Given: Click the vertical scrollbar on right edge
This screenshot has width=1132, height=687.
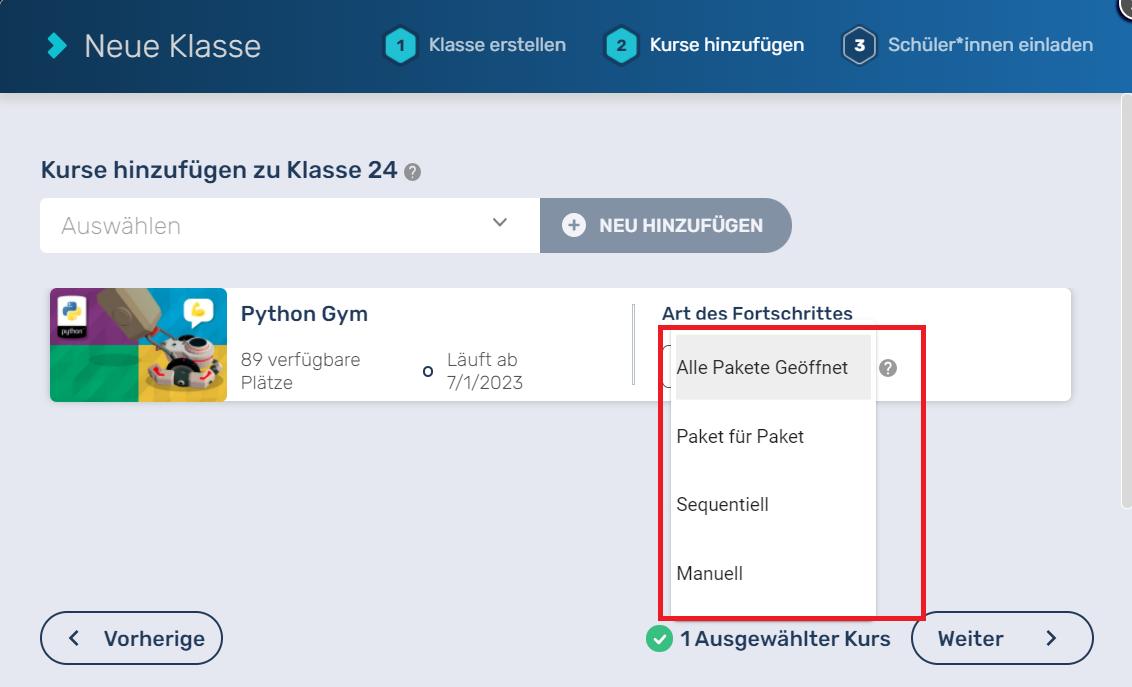Looking at the screenshot, I should point(1124,300).
